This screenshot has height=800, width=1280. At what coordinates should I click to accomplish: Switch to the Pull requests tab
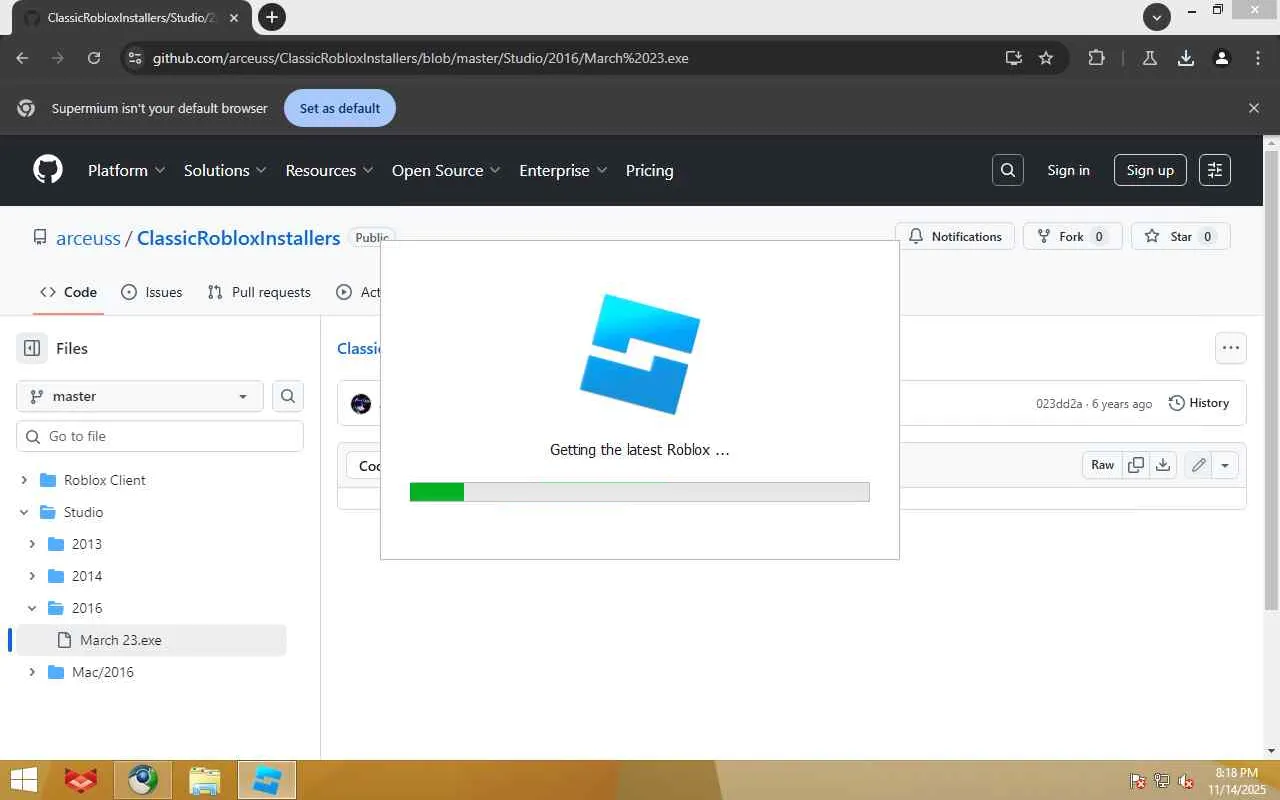[259, 292]
